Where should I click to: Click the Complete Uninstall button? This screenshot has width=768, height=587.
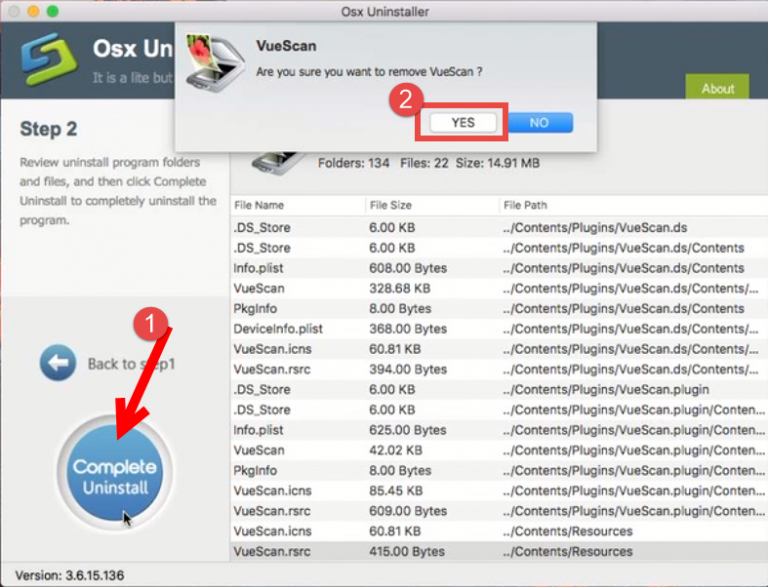pyautogui.click(x=115, y=473)
